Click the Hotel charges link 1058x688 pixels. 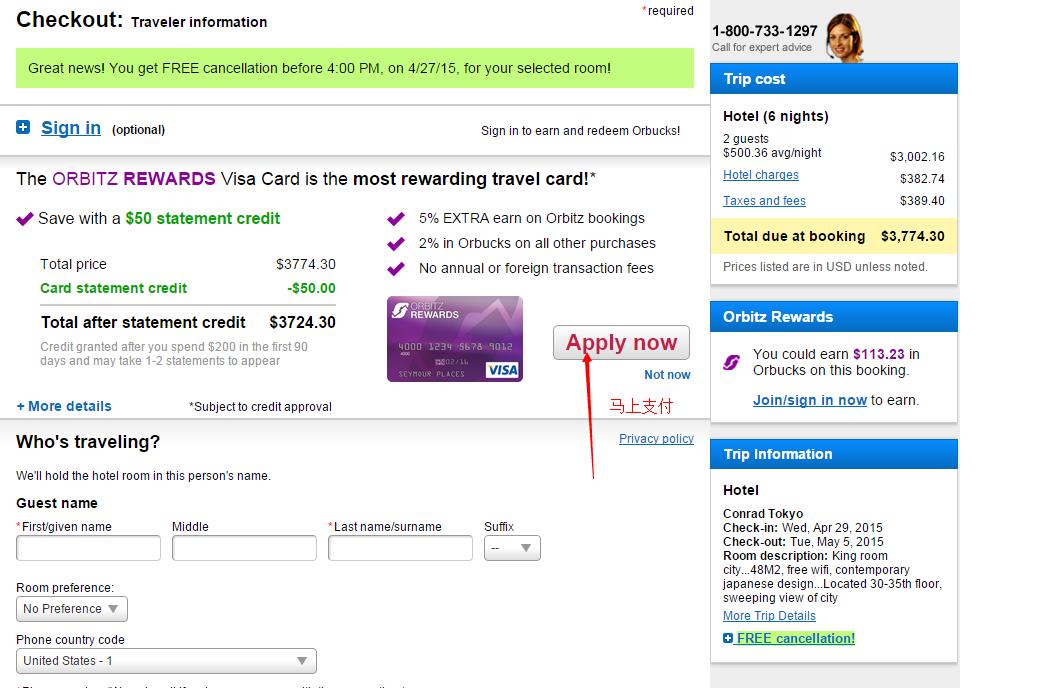point(760,175)
